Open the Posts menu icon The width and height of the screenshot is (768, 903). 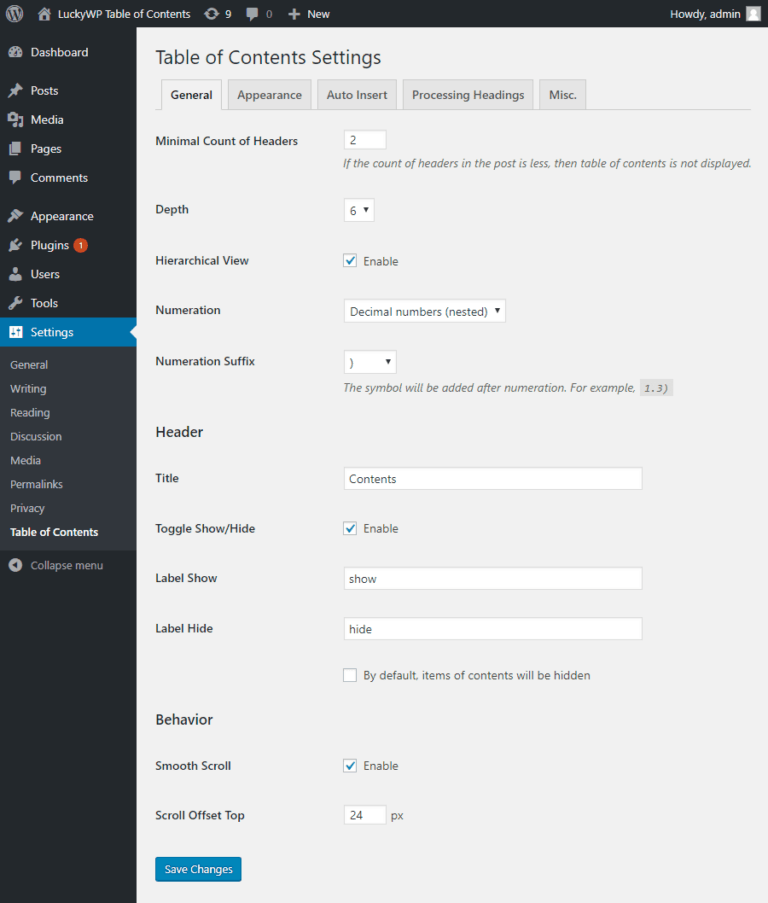18,90
